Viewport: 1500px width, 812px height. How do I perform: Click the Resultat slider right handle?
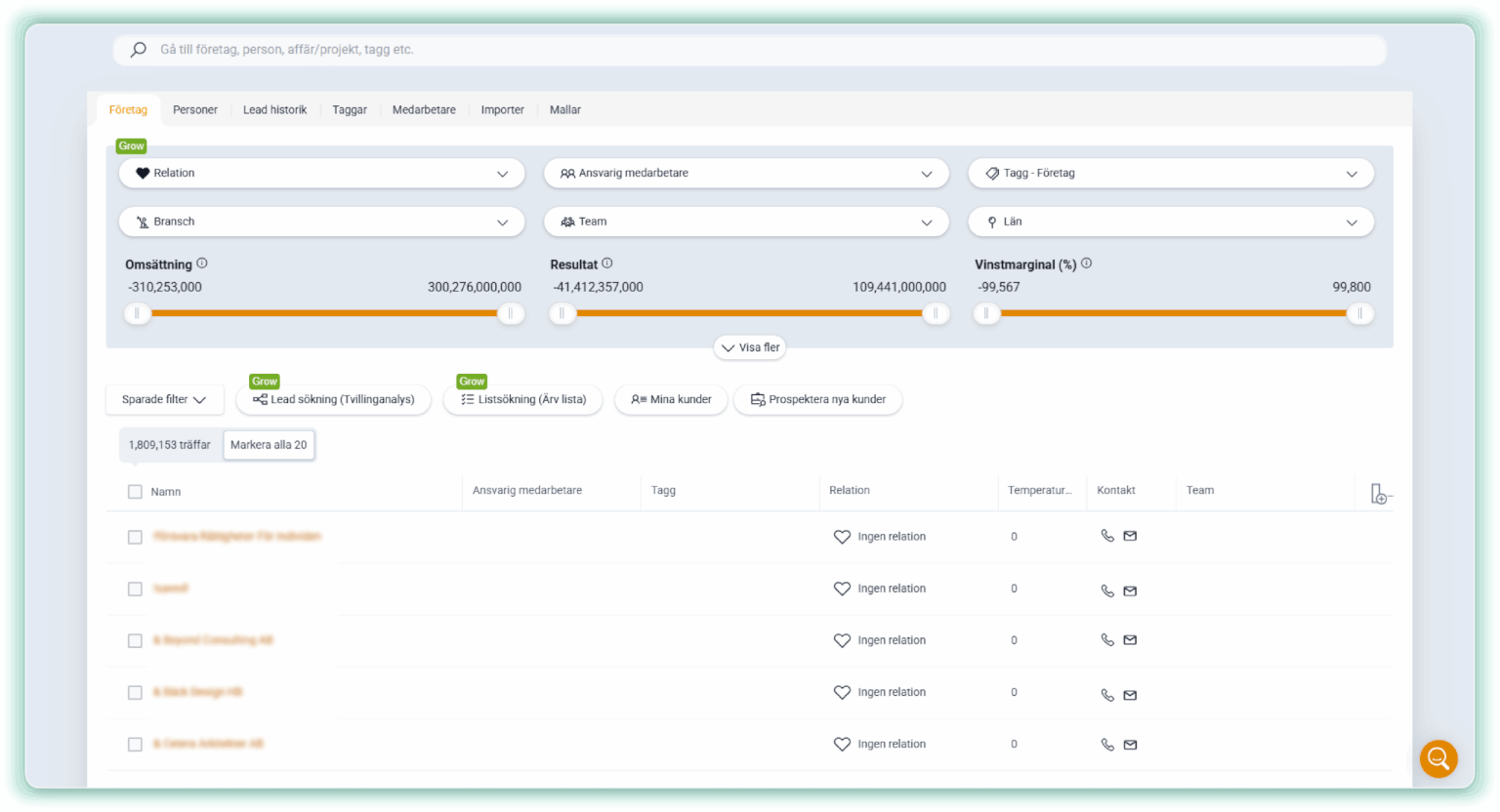[x=936, y=313]
